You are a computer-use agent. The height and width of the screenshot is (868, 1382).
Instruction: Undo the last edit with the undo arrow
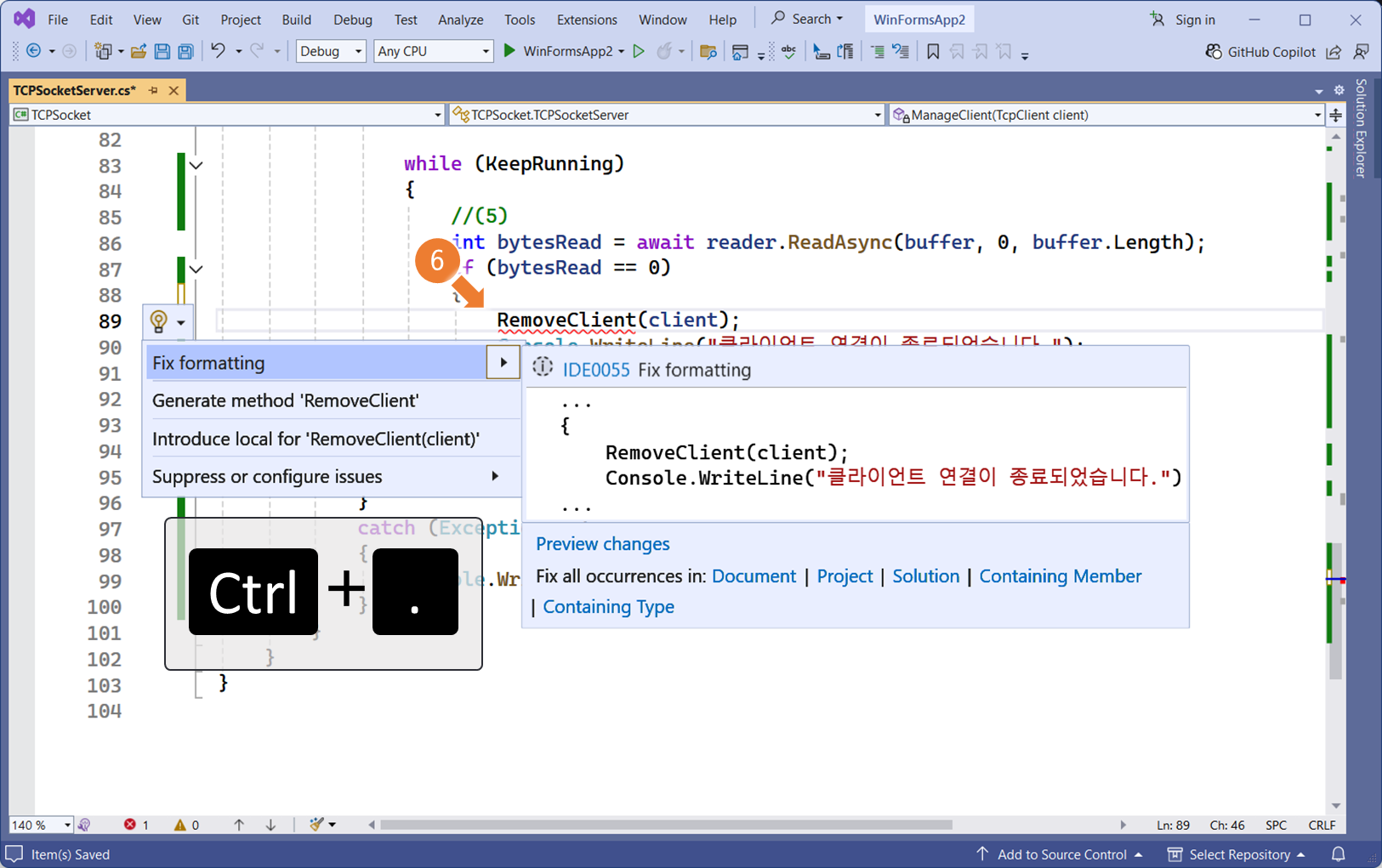(219, 51)
